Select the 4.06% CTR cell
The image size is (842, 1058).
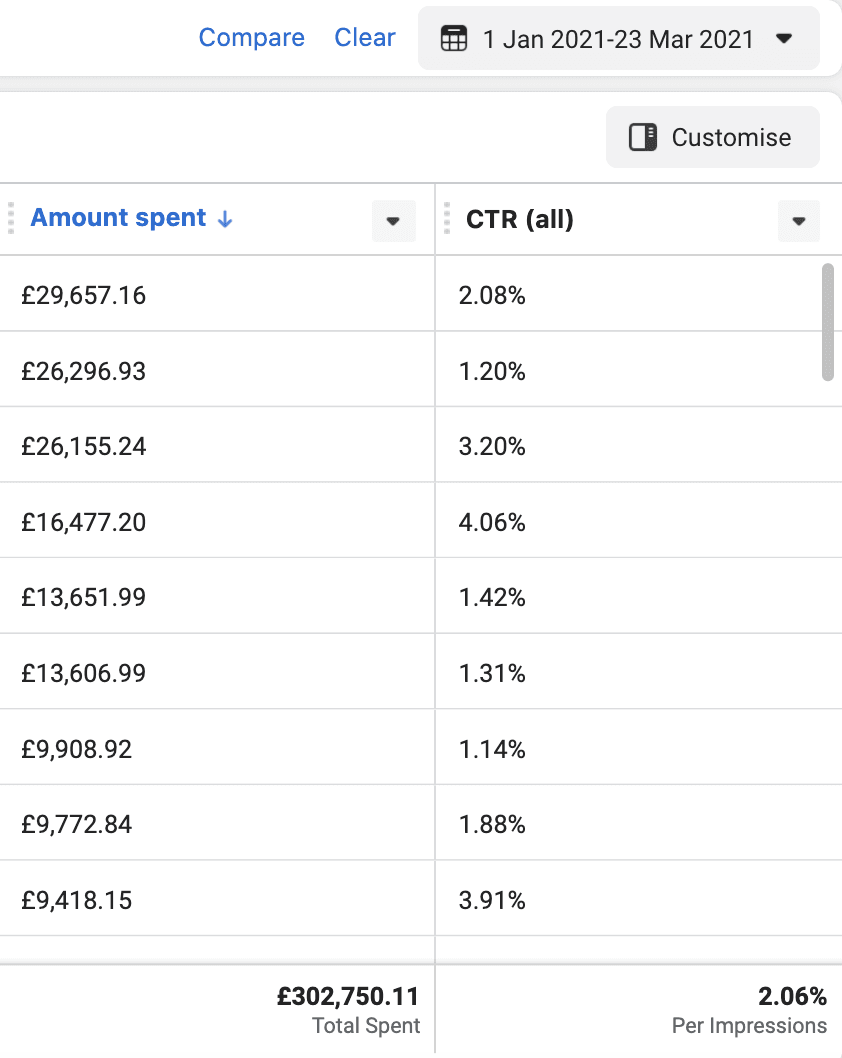tap(492, 522)
